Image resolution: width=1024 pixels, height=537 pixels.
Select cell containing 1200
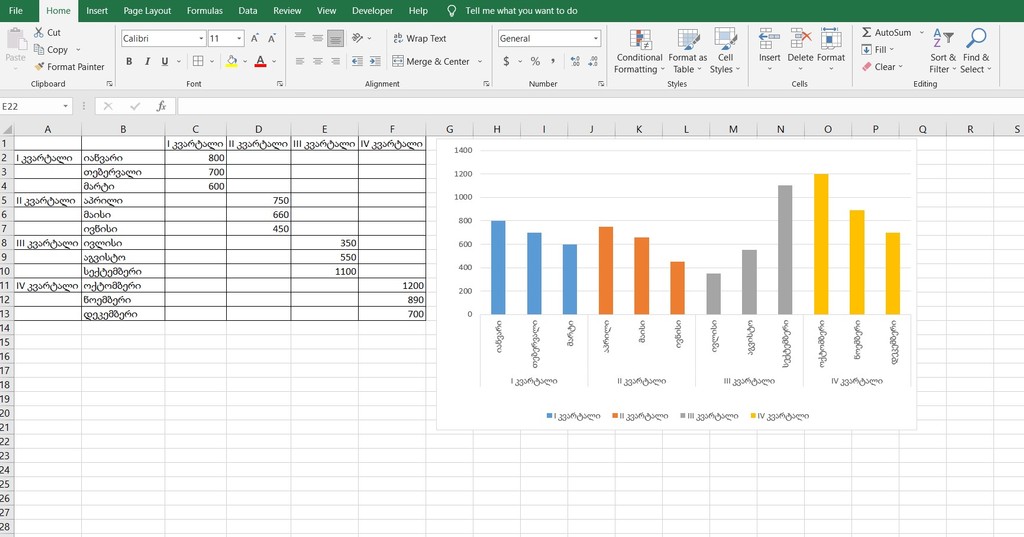392,285
